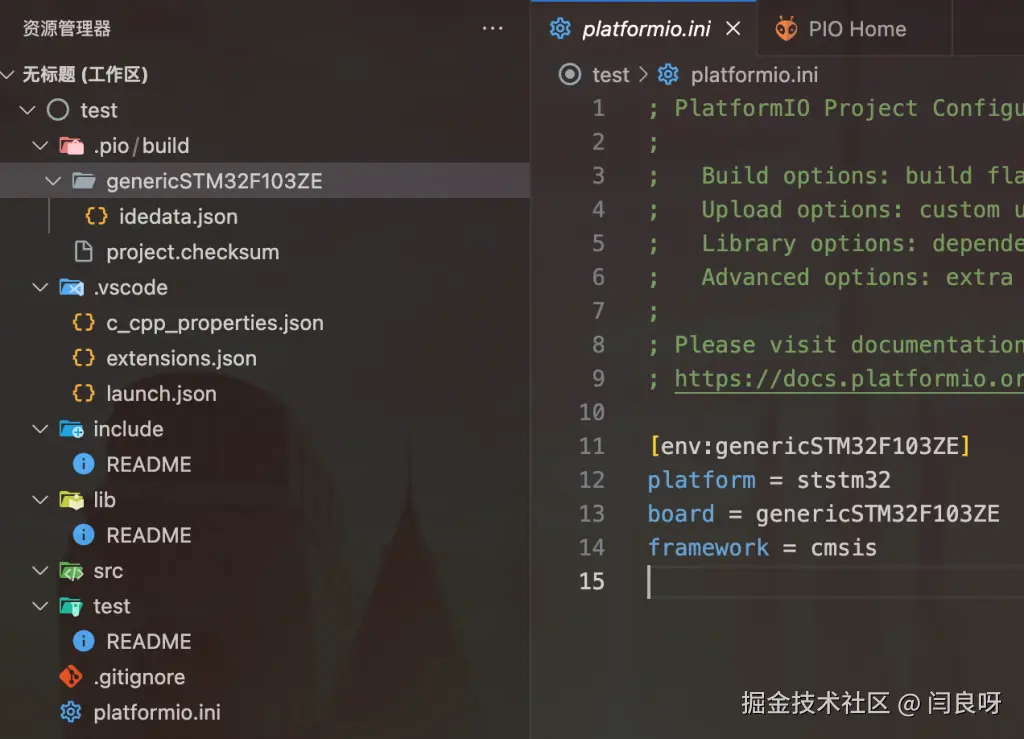Open c_cpp_properties.json file
This screenshot has width=1024, height=739.
[215, 323]
